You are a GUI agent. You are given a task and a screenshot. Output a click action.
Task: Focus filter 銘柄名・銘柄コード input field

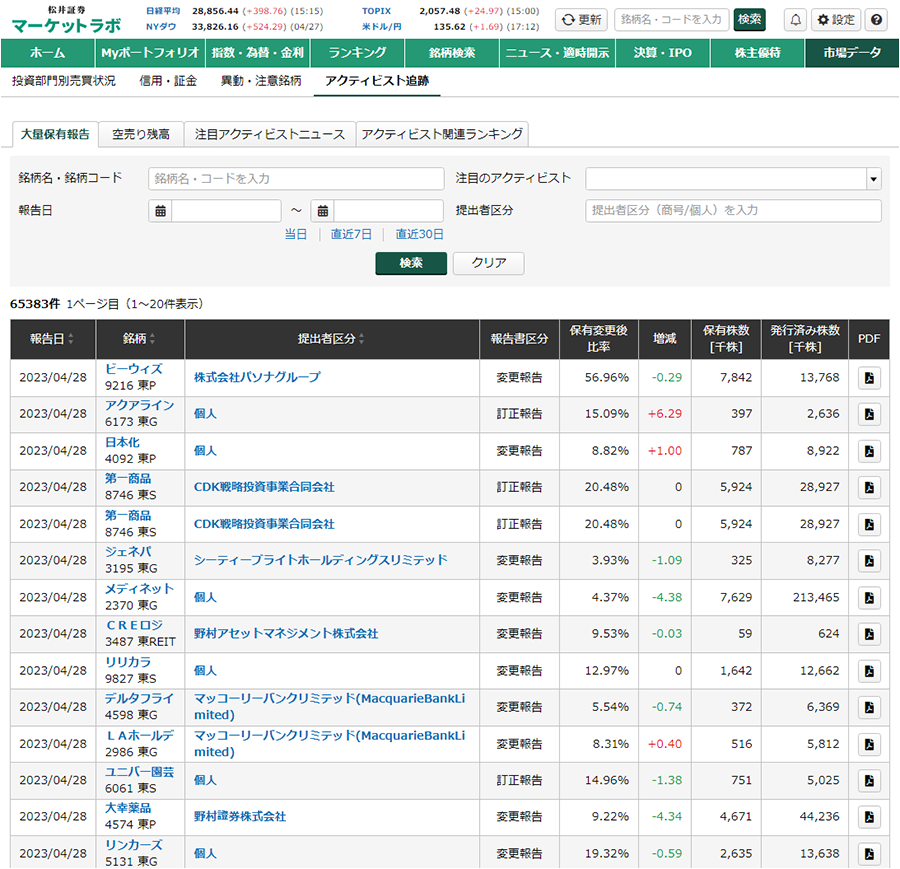(296, 179)
